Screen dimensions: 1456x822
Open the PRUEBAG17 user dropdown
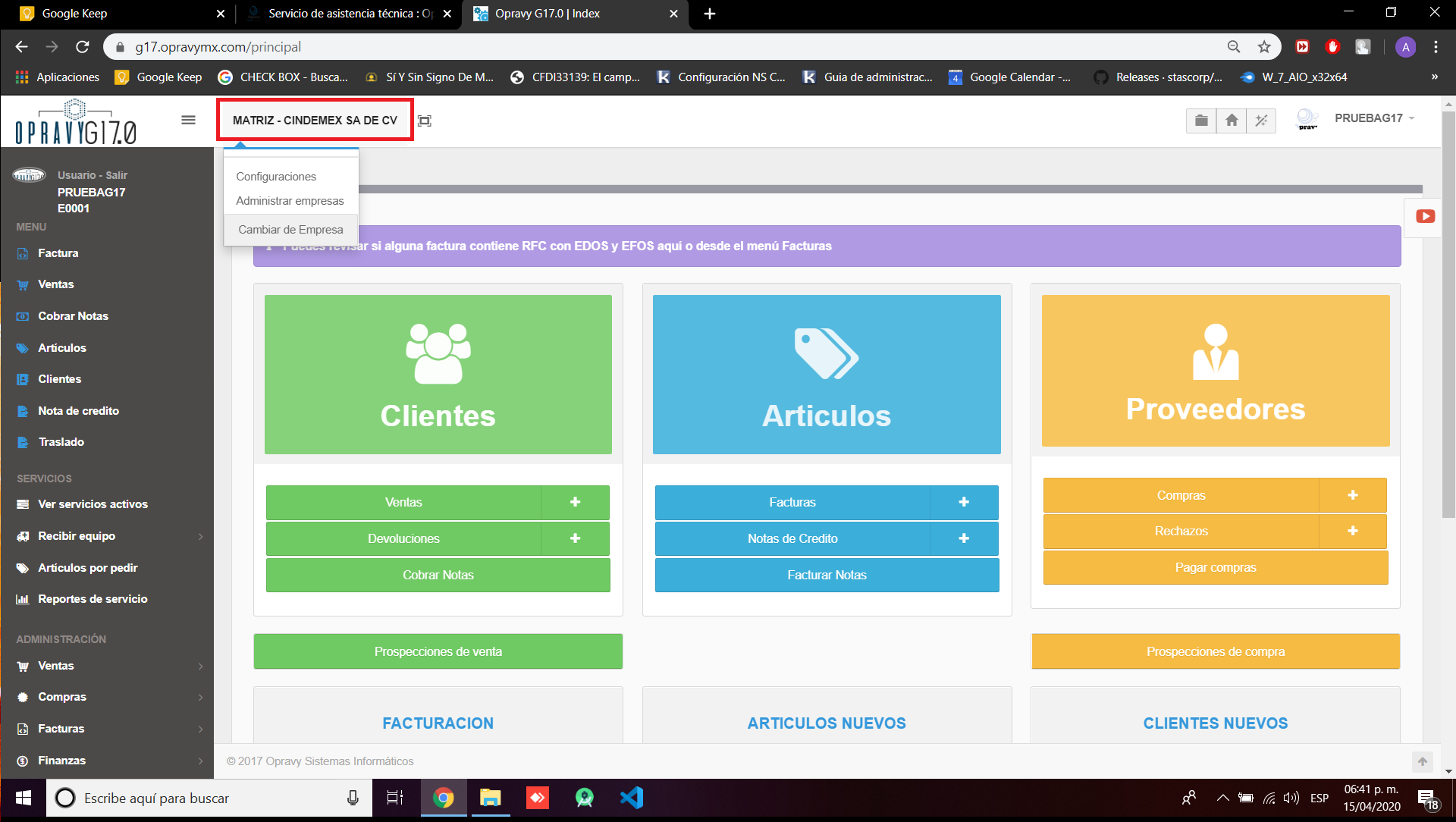coord(1373,118)
